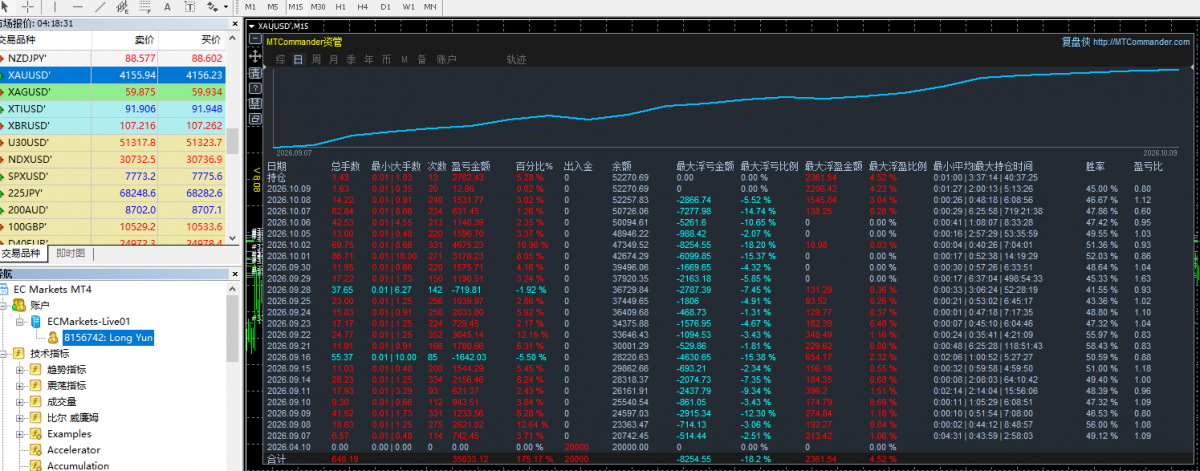
Task: Close the Market Watch panel
Action: [235, 23]
